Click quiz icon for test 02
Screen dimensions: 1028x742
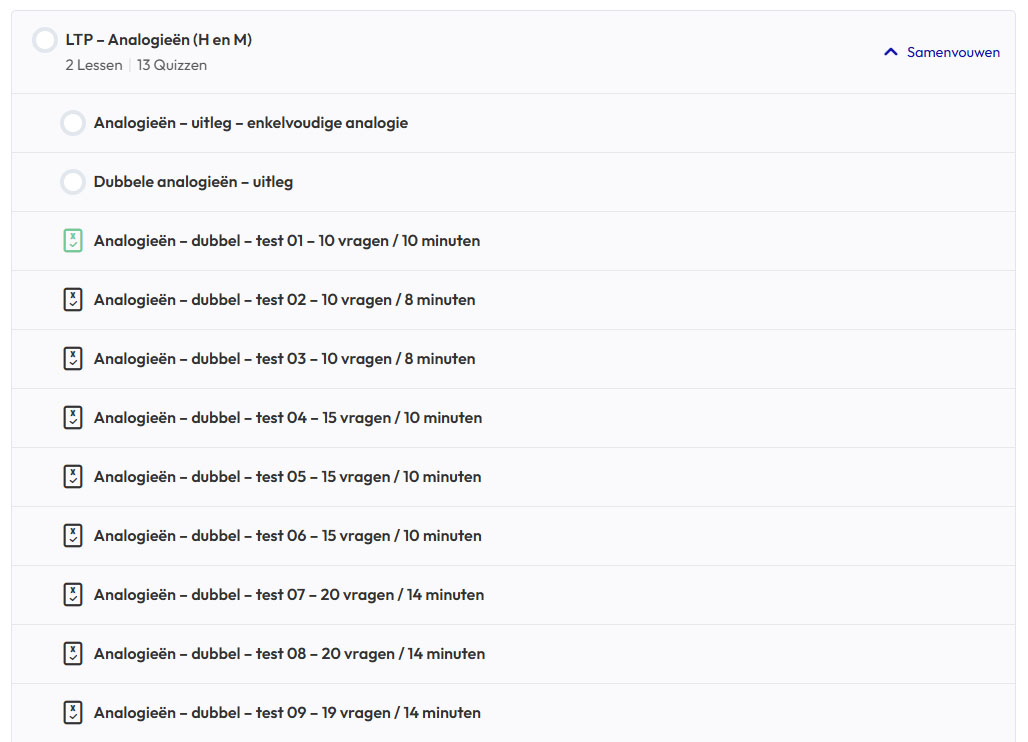tap(72, 300)
